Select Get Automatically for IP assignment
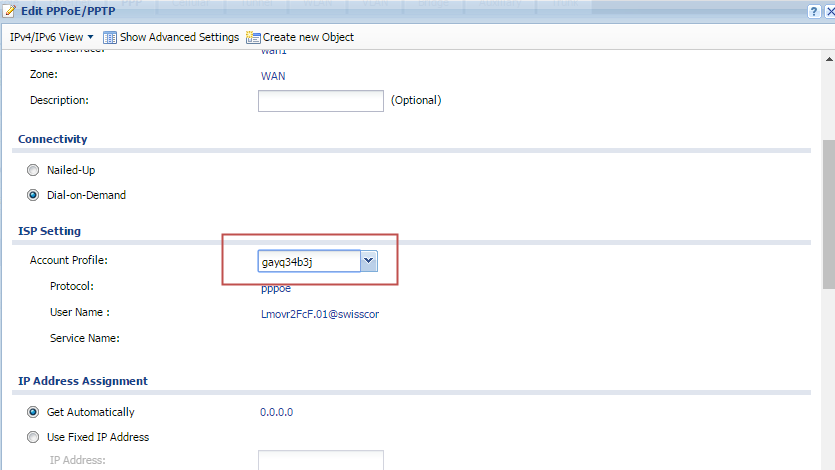Image resolution: width=835 pixels, height=470 pixels. point(33,412)
